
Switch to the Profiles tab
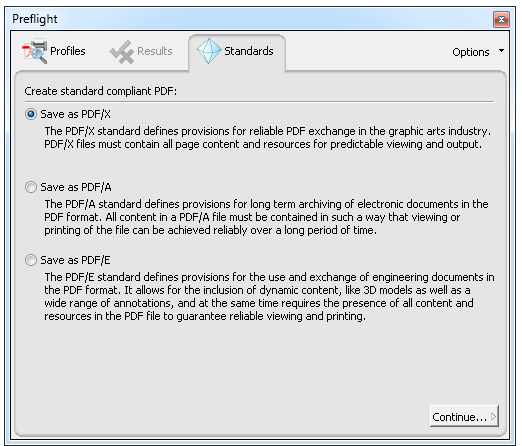tap(54, 51)
